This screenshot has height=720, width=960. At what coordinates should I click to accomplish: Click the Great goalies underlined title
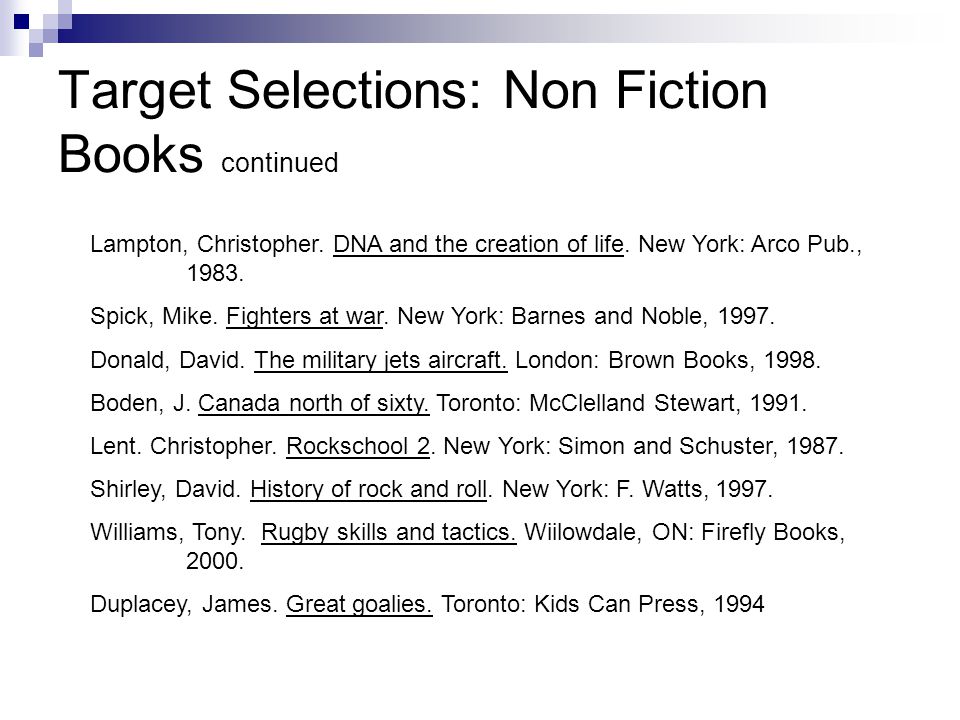(359, 604)
